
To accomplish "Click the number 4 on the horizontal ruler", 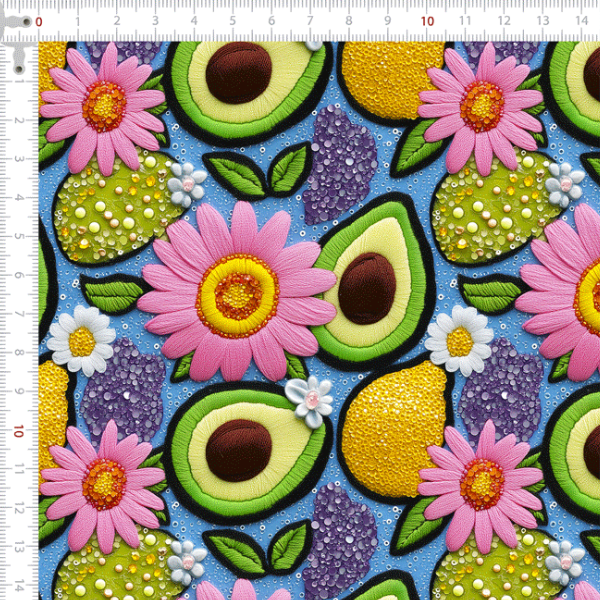I will (x=194, y=21).
